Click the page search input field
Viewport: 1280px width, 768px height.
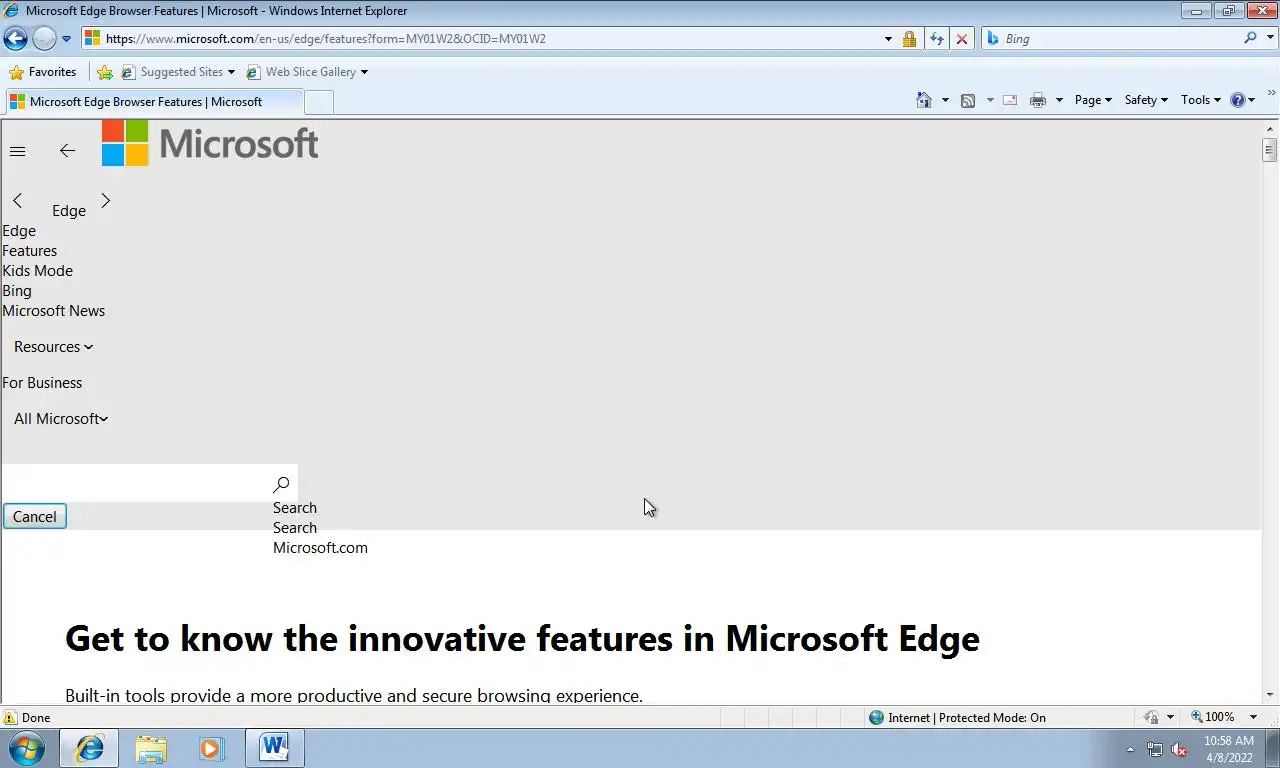[135, 484]
